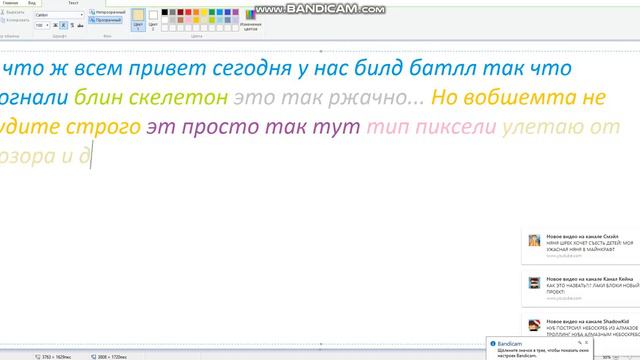
Task: Pick the bright red palette color
Action: tap(188, 12)
